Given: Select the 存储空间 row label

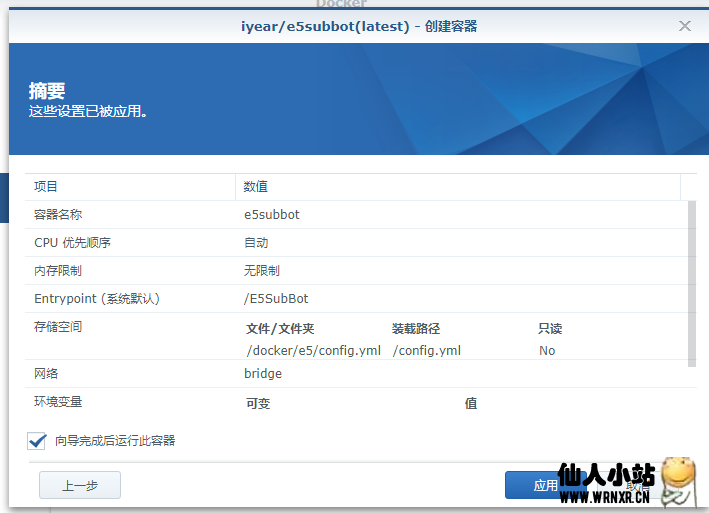Looking at the screenshot, I should (58, 327).
